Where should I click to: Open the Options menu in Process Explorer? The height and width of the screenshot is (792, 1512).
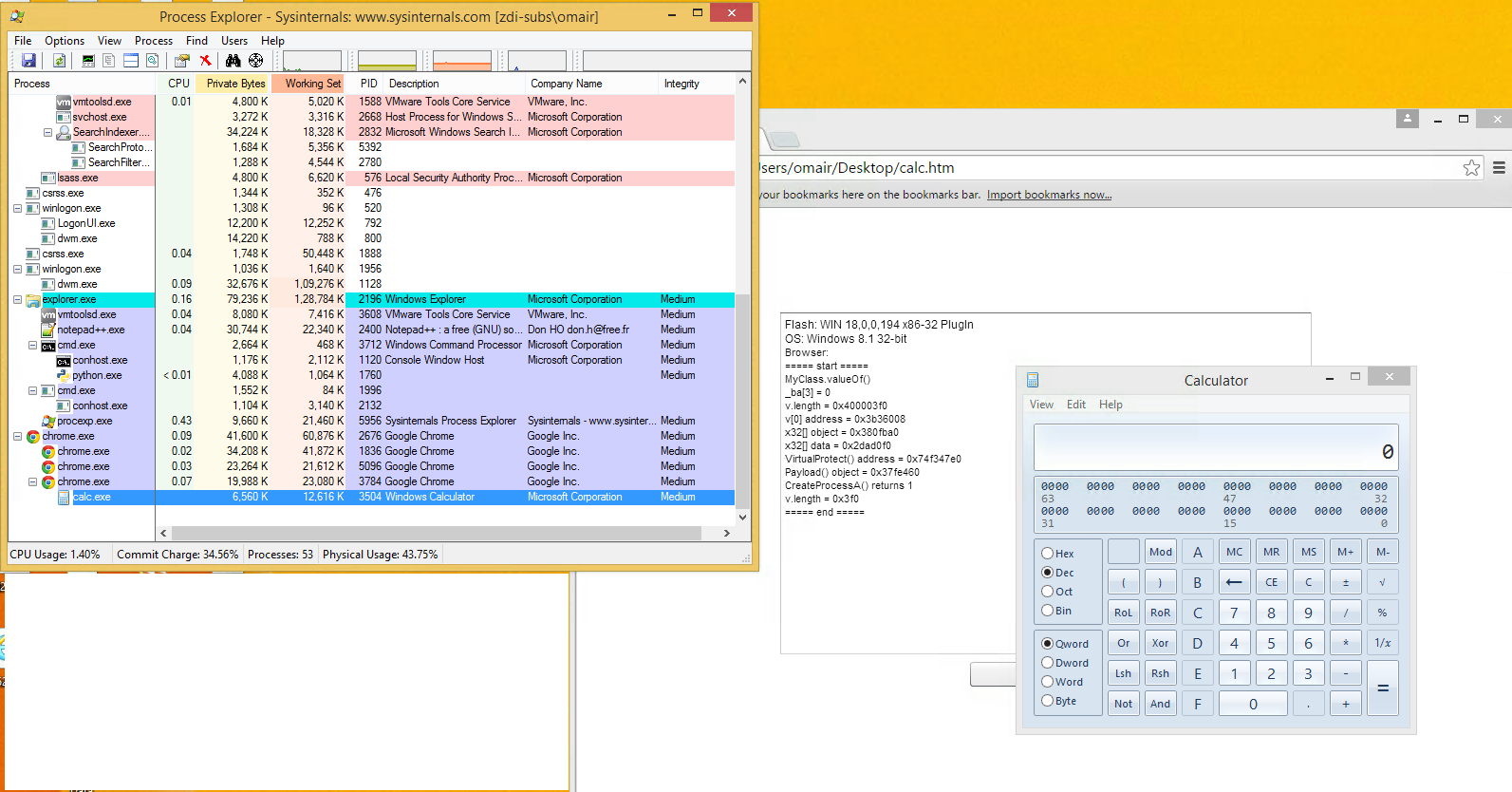click(x=65, y=41)
